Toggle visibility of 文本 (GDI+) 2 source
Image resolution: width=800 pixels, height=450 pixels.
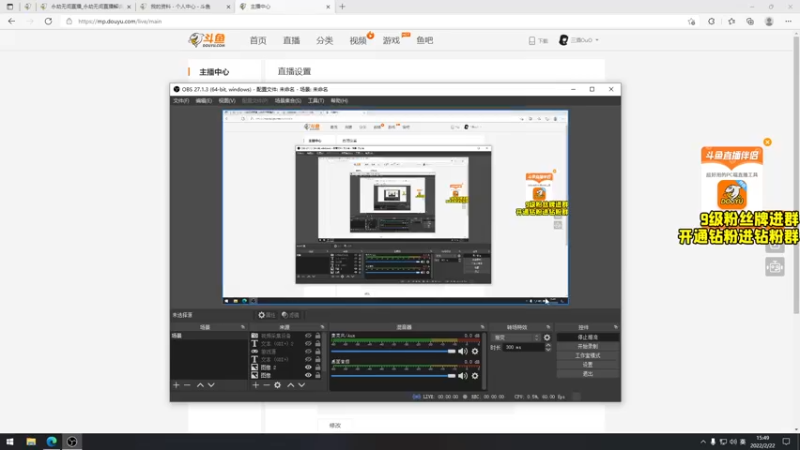coord(308,343)
